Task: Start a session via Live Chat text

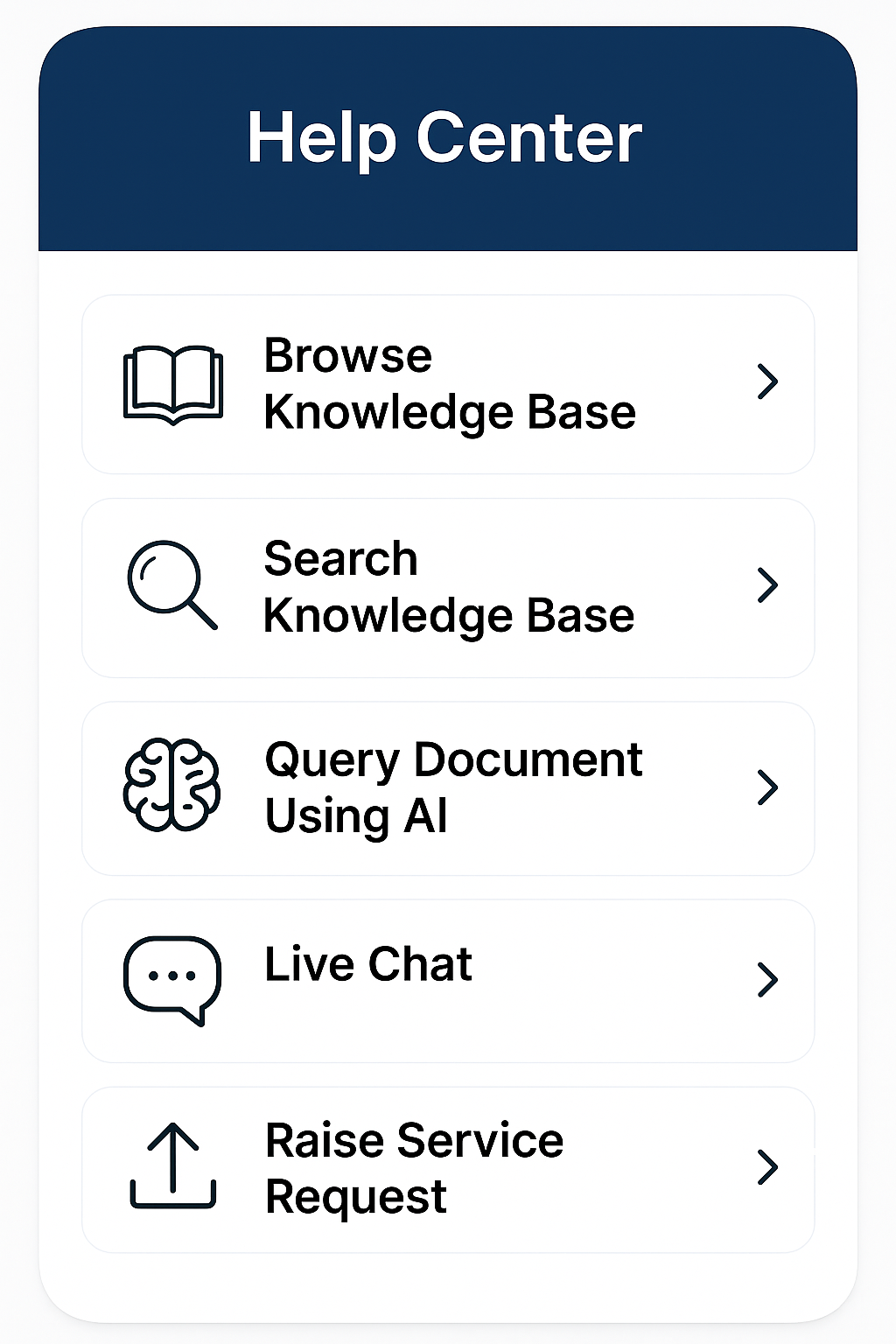Action: pyautogui.click(x=368, y=964)
